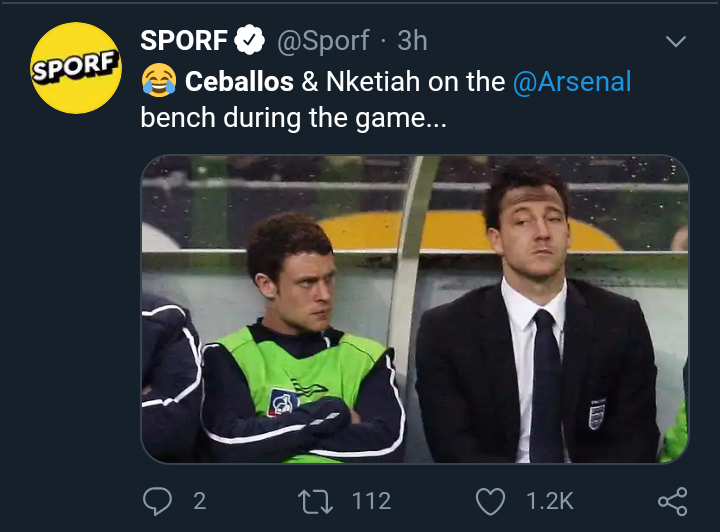The image size is (720, 532).
Task: Click the retweet count of 112
Action: tap(370, 501)
